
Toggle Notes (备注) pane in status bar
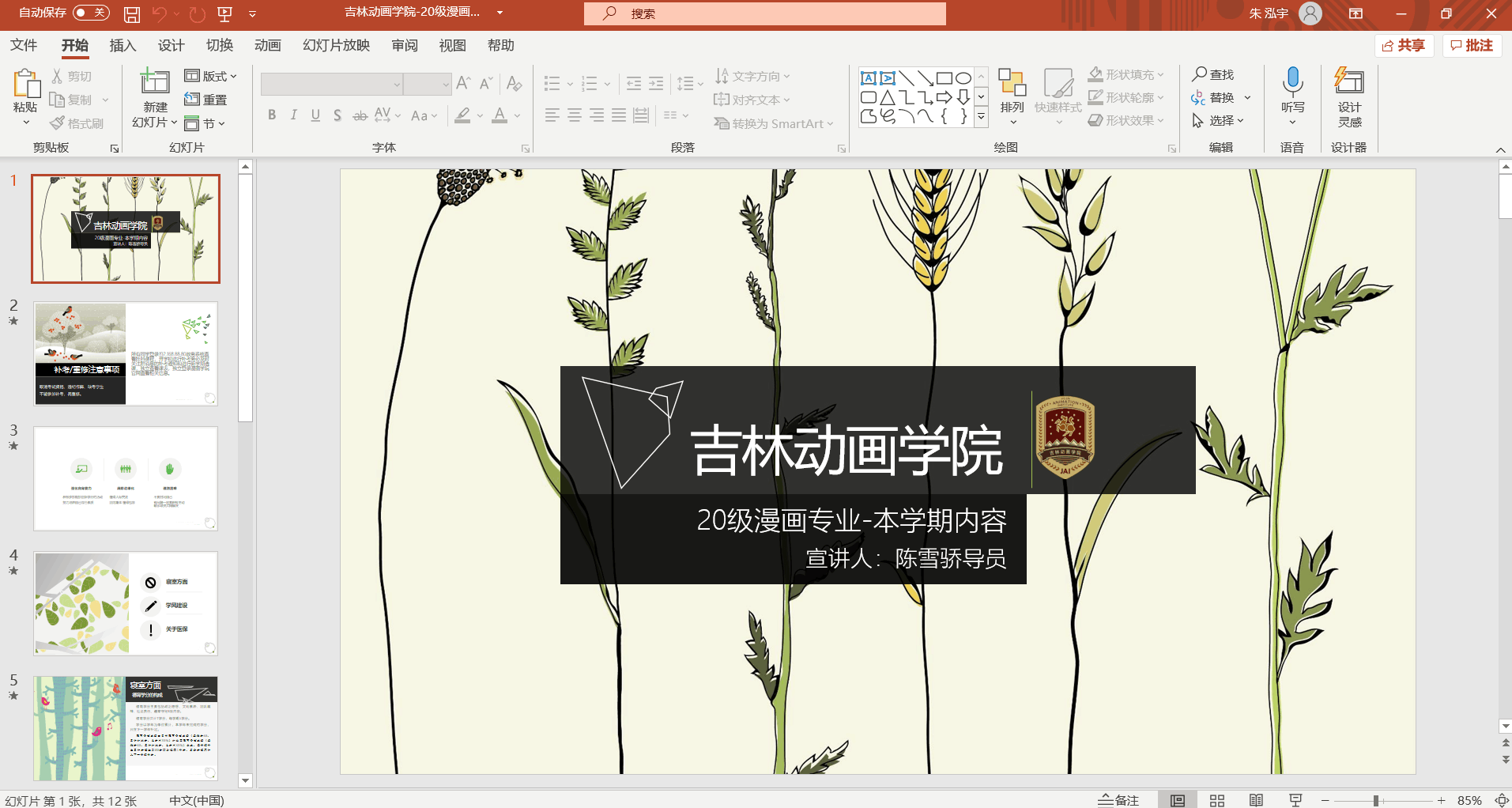1118,800
